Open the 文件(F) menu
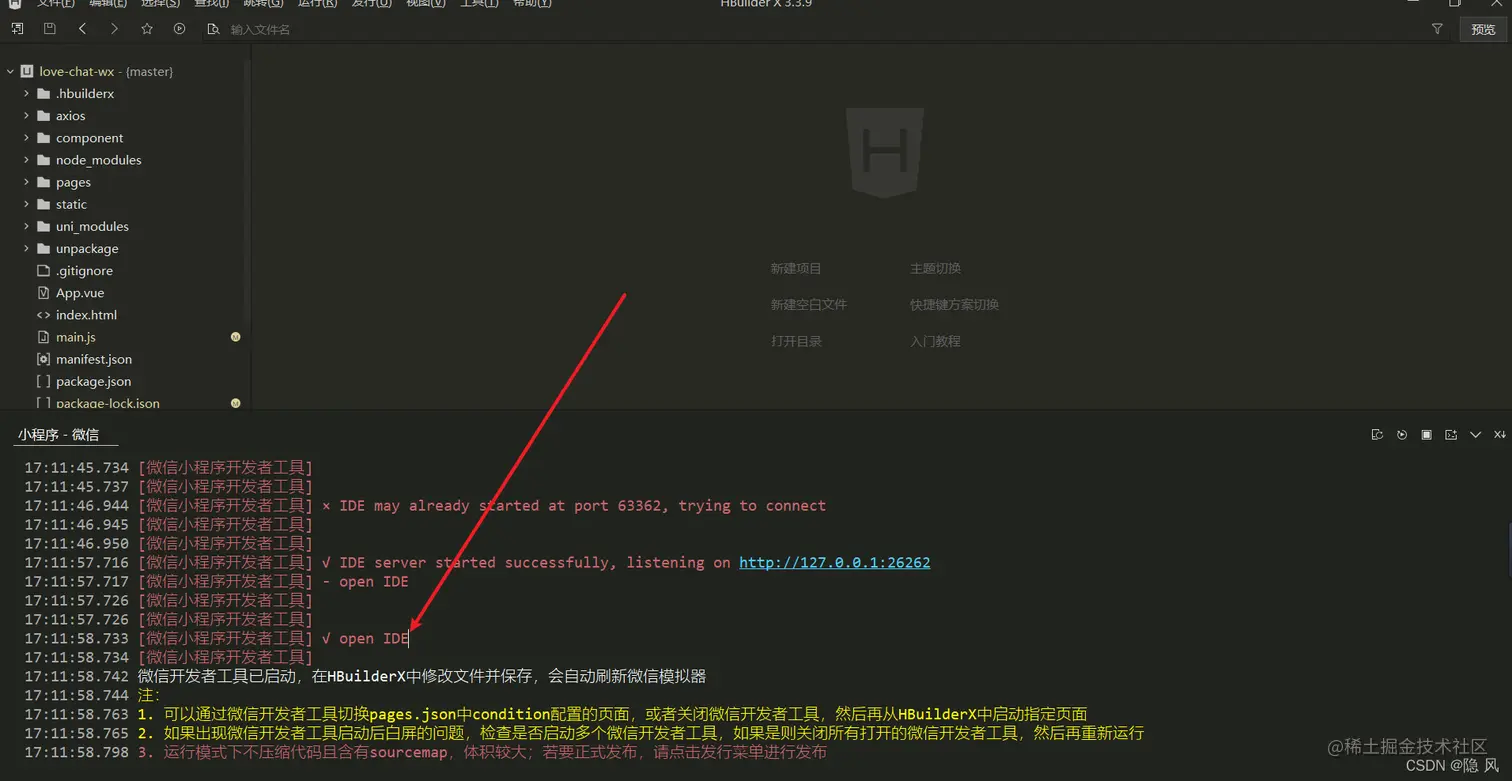The image size is (1512, 781). [55, 3]
